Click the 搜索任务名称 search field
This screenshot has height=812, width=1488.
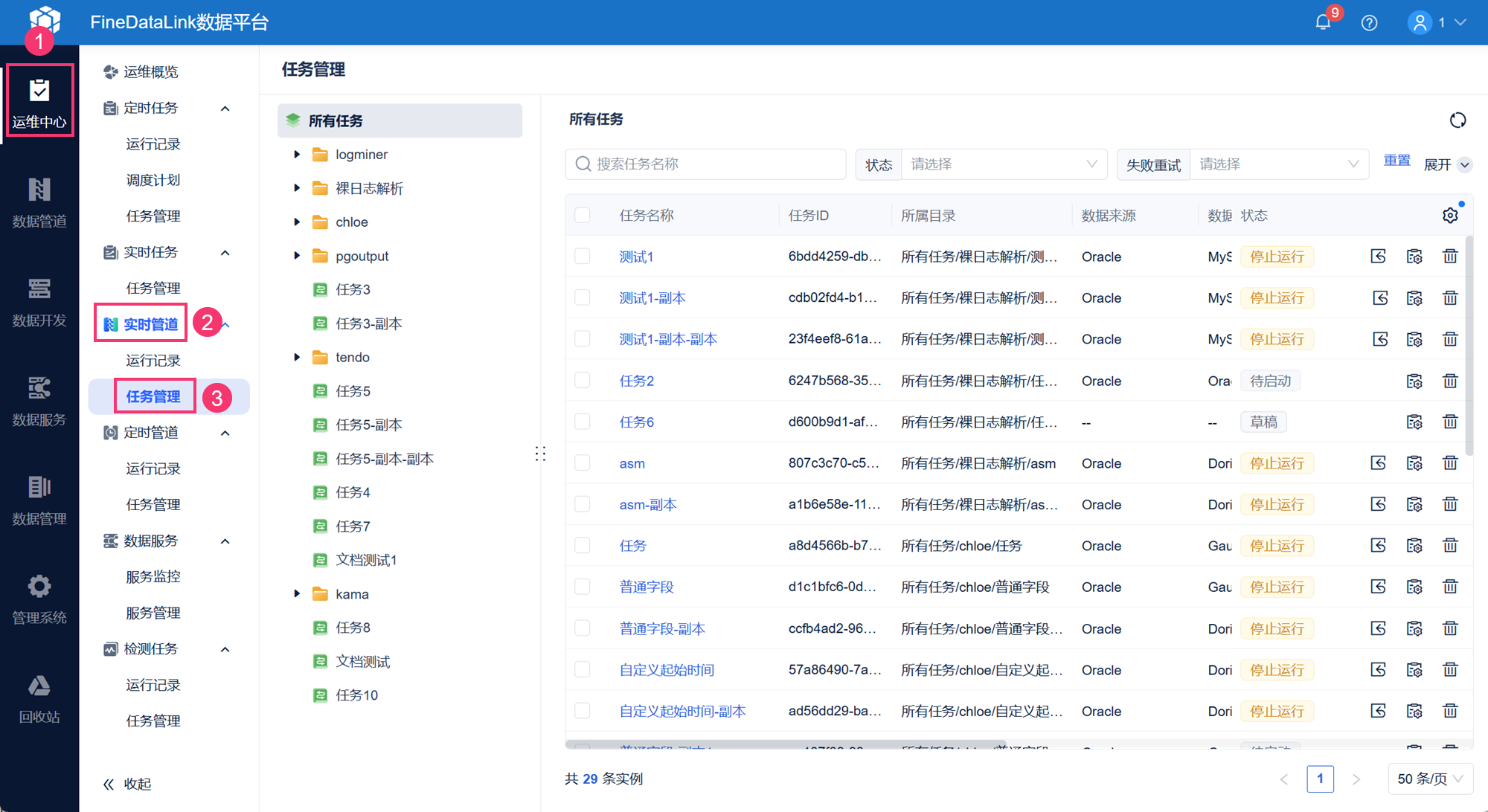[x=714, y=164]
